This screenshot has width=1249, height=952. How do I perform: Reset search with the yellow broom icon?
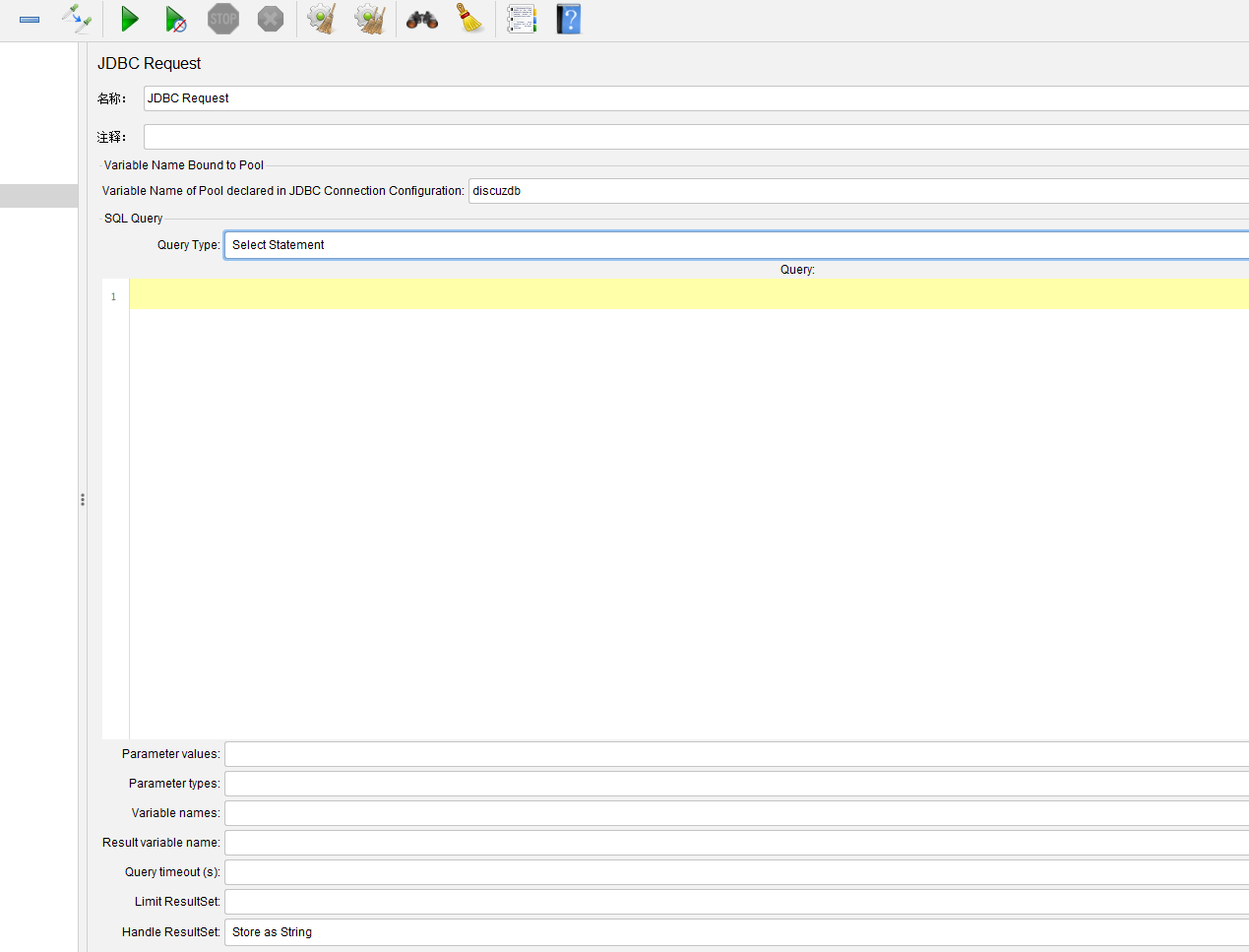click(x=470, y=18)
